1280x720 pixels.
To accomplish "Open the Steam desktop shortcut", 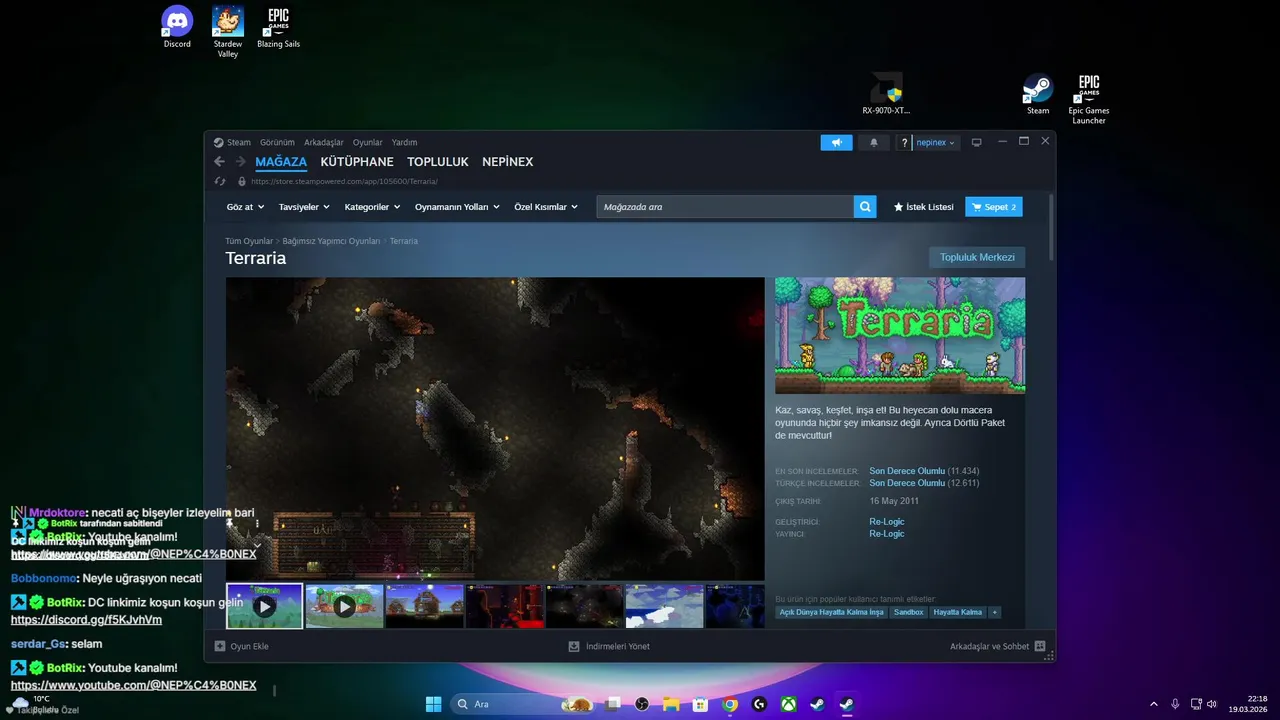I will coord(1038,94).
